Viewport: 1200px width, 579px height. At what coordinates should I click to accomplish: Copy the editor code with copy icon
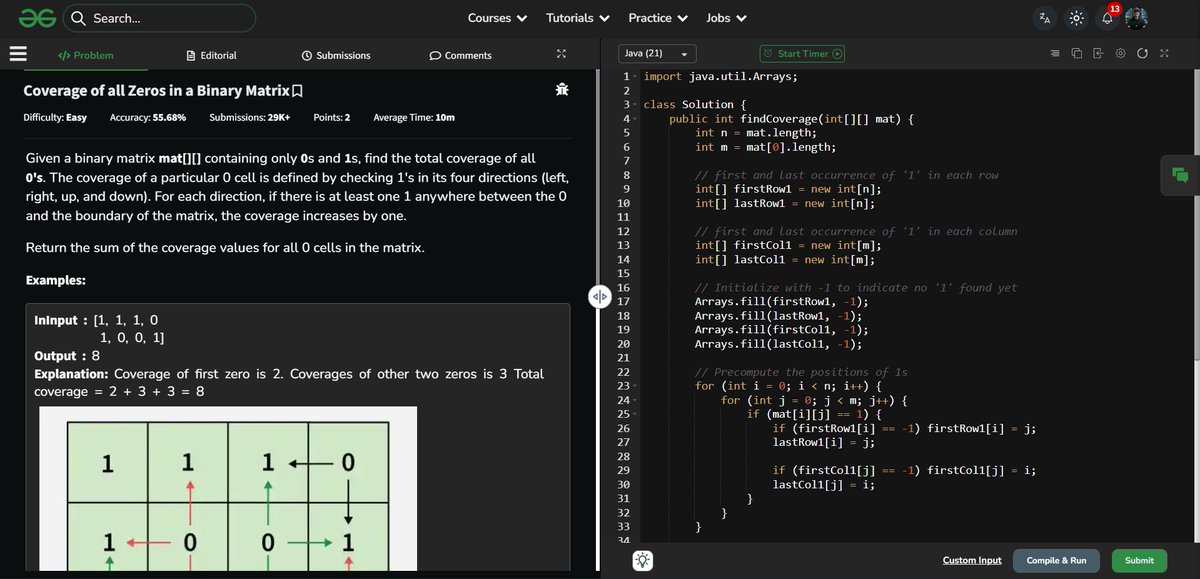click(1077, 53)
